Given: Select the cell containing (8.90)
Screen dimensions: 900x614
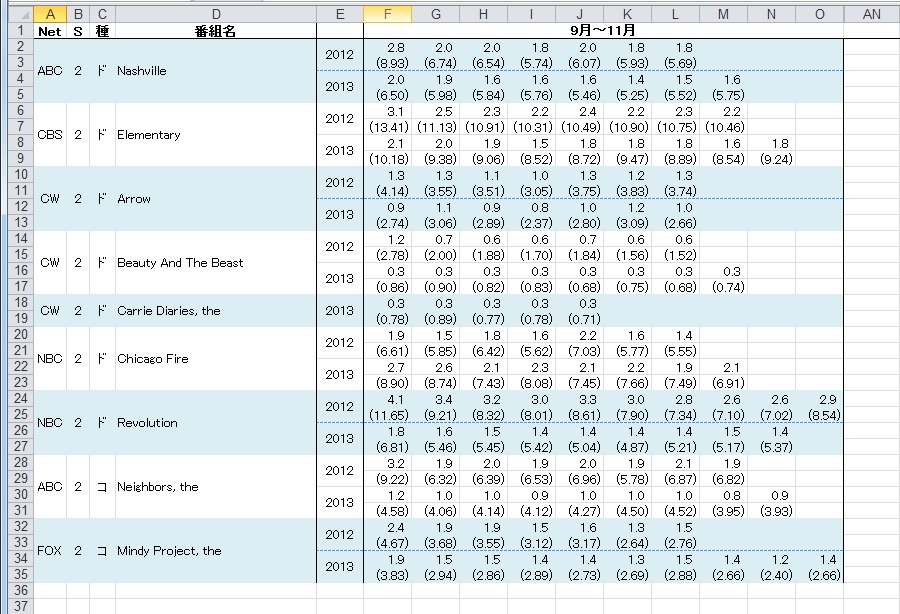Looking at the screenshot, I should (387, 383).
